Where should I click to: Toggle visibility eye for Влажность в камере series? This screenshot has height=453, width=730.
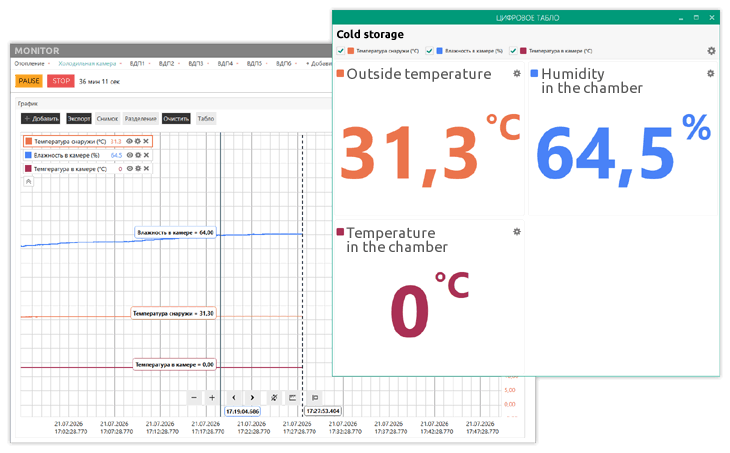[129, 155]
